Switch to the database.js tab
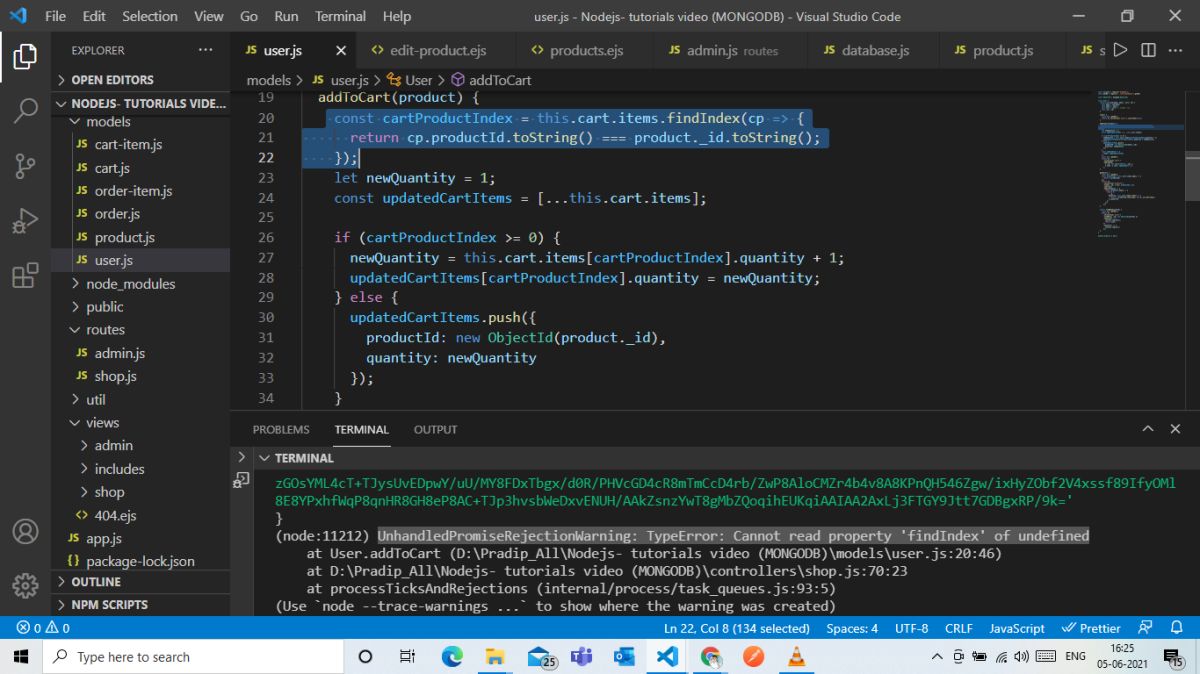The height and width of the screenshot is (674, 1200). [x=874, y=50]
